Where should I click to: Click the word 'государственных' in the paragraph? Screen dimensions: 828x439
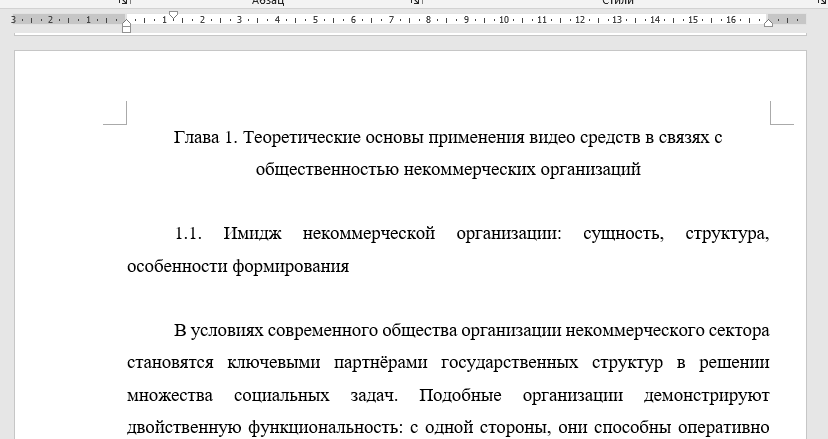(509, 363)
